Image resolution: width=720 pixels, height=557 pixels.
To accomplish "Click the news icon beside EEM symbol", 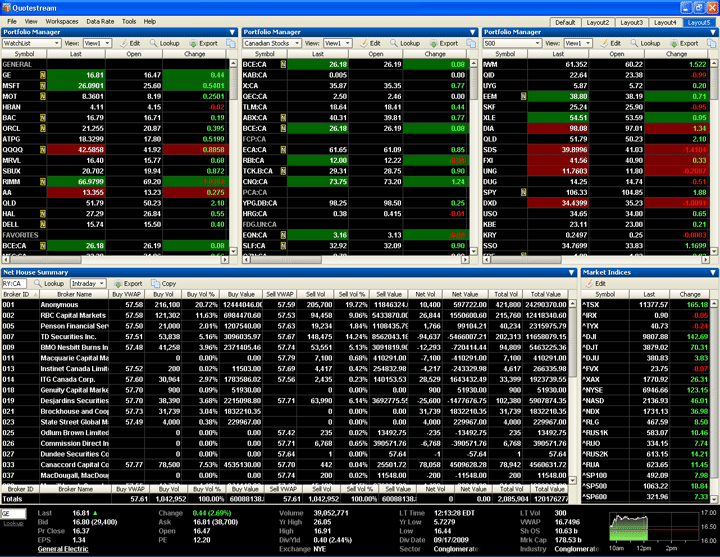I will 523,96.
